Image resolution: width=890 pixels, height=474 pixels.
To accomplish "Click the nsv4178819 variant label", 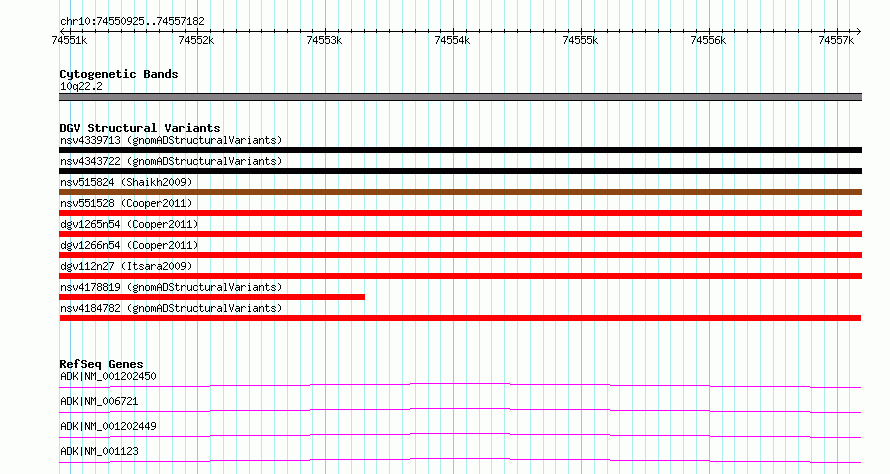I will coord(171,287).
